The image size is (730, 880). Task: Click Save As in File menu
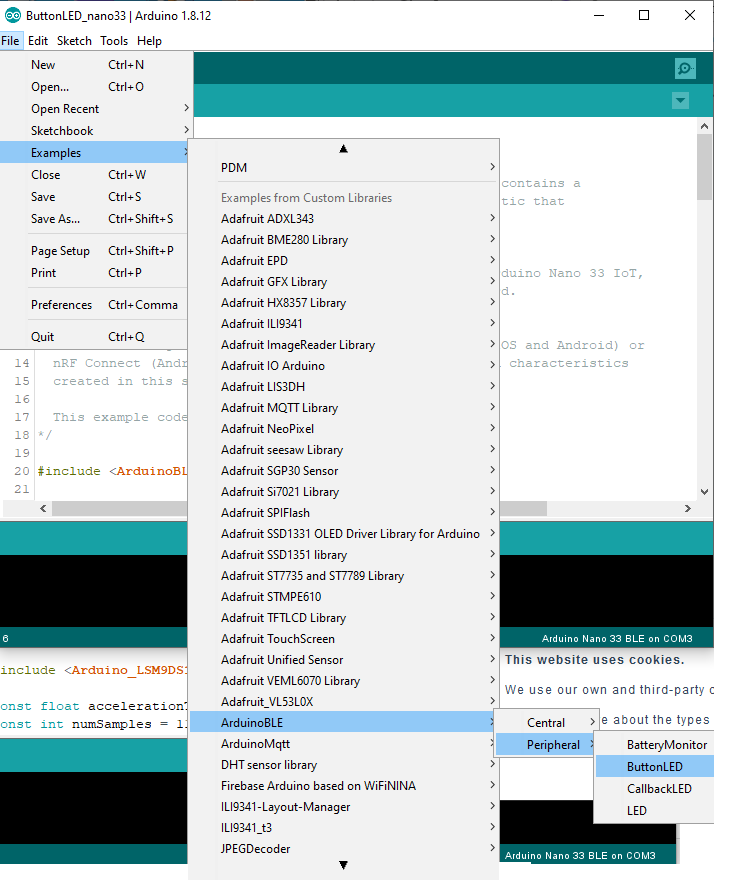click(55, 219)
